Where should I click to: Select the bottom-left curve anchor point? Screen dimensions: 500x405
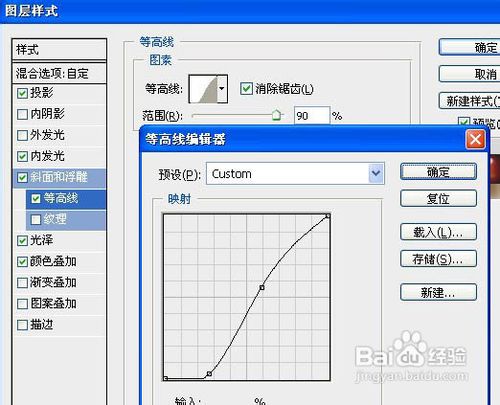(166, 378)
